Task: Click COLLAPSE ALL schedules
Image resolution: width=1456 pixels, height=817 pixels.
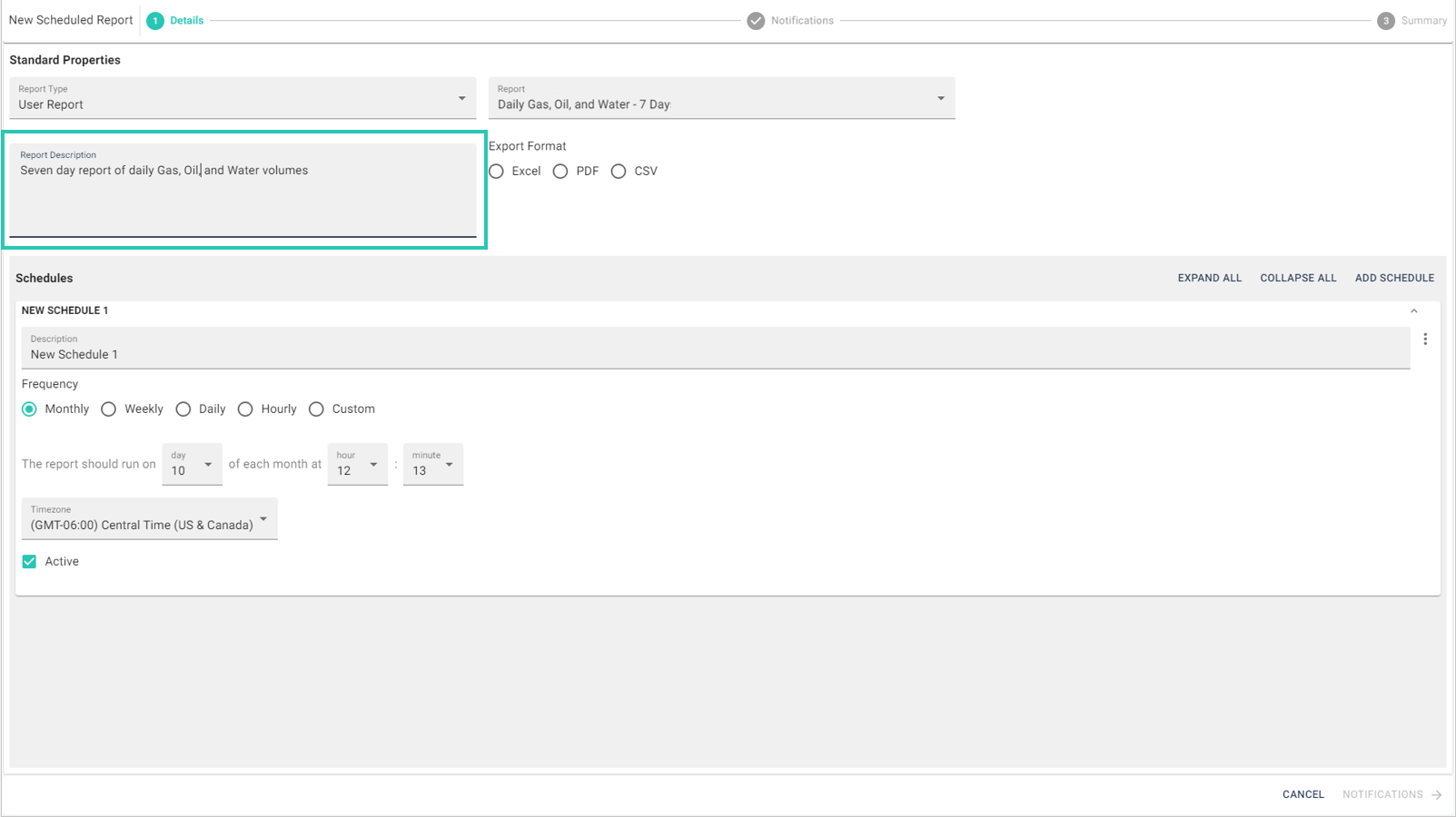Action: click(1298, 279)
